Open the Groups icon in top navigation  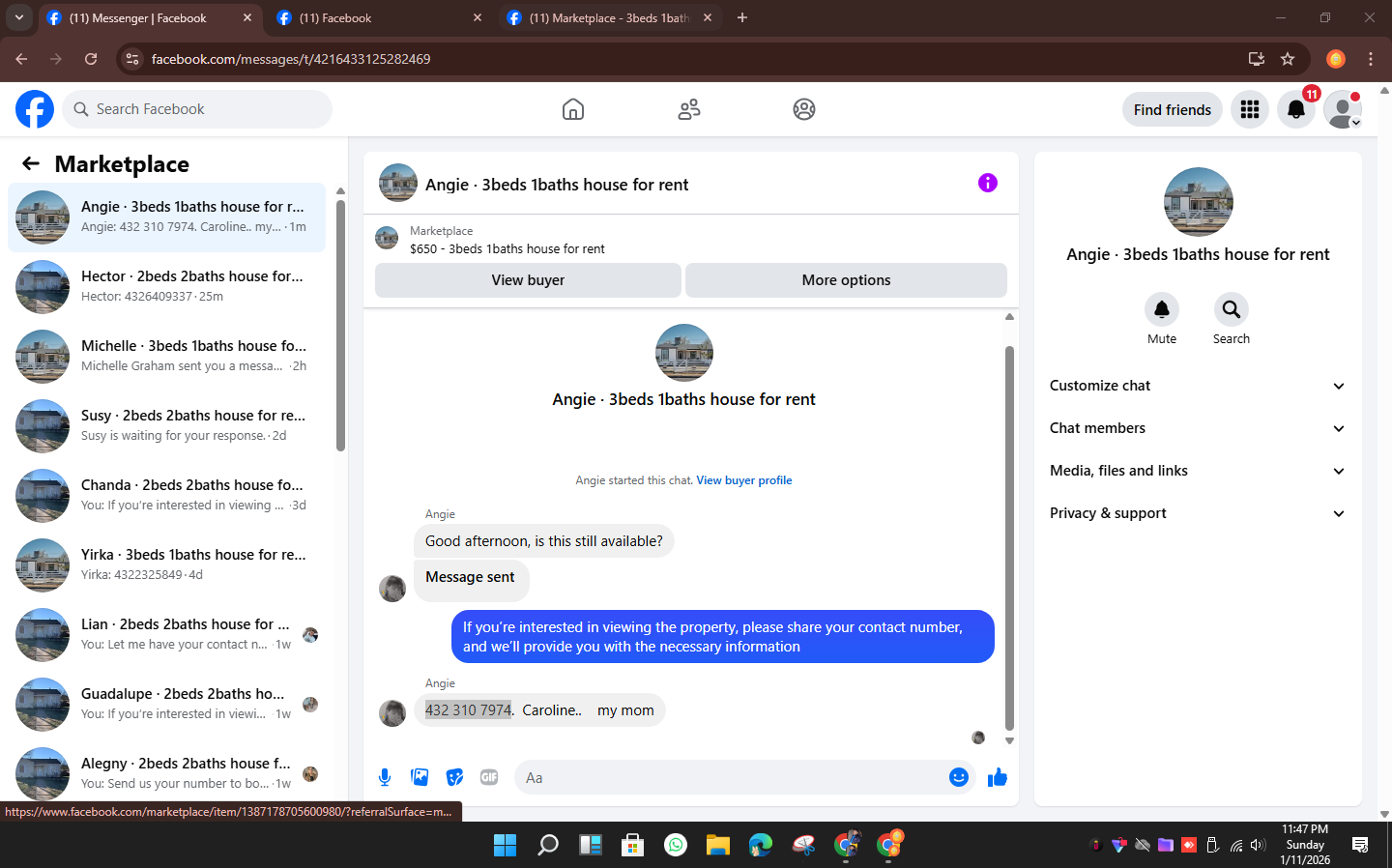click(x=804, y=109)
